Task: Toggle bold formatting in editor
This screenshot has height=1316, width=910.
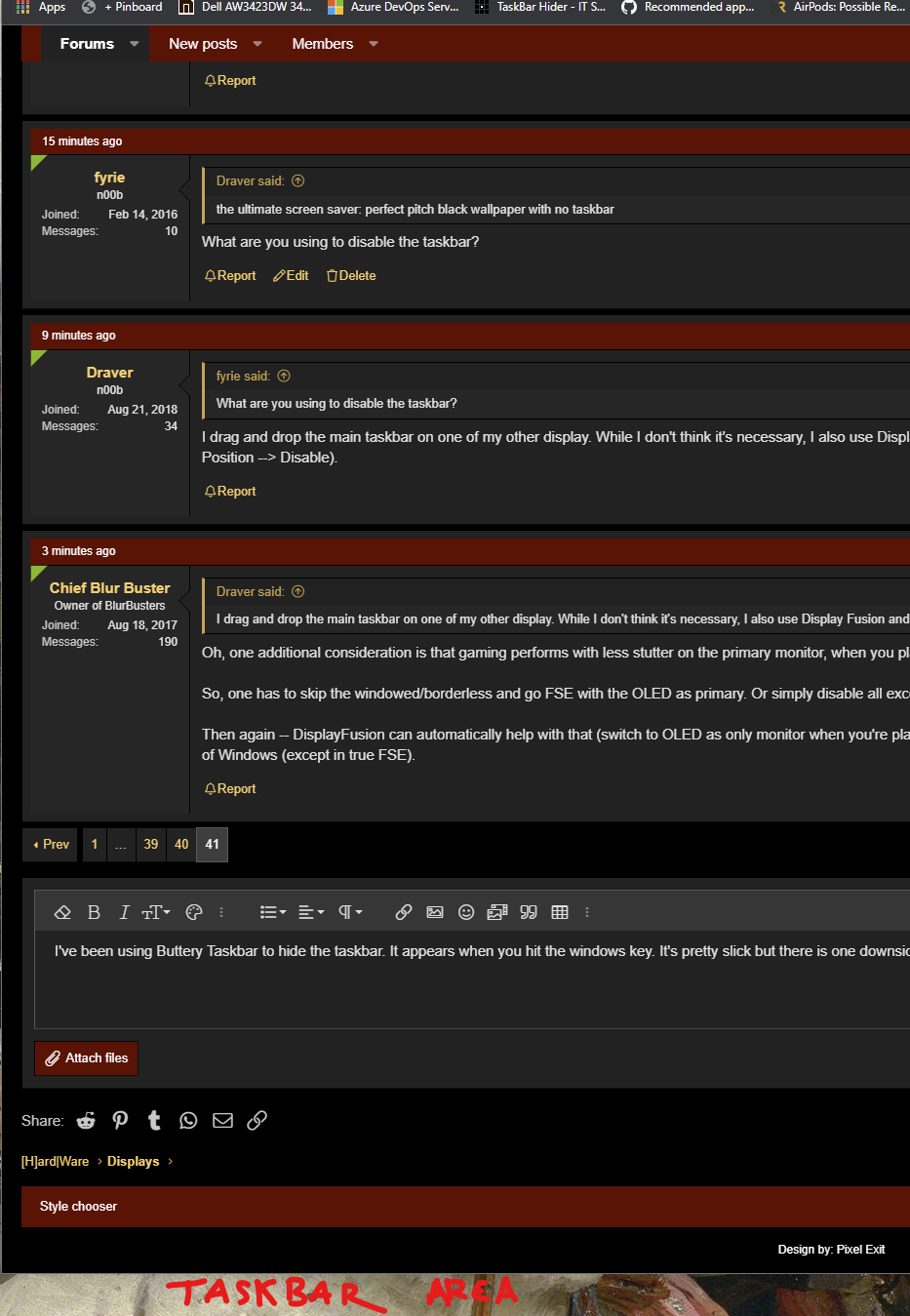Action: click(x=94, y=912)
